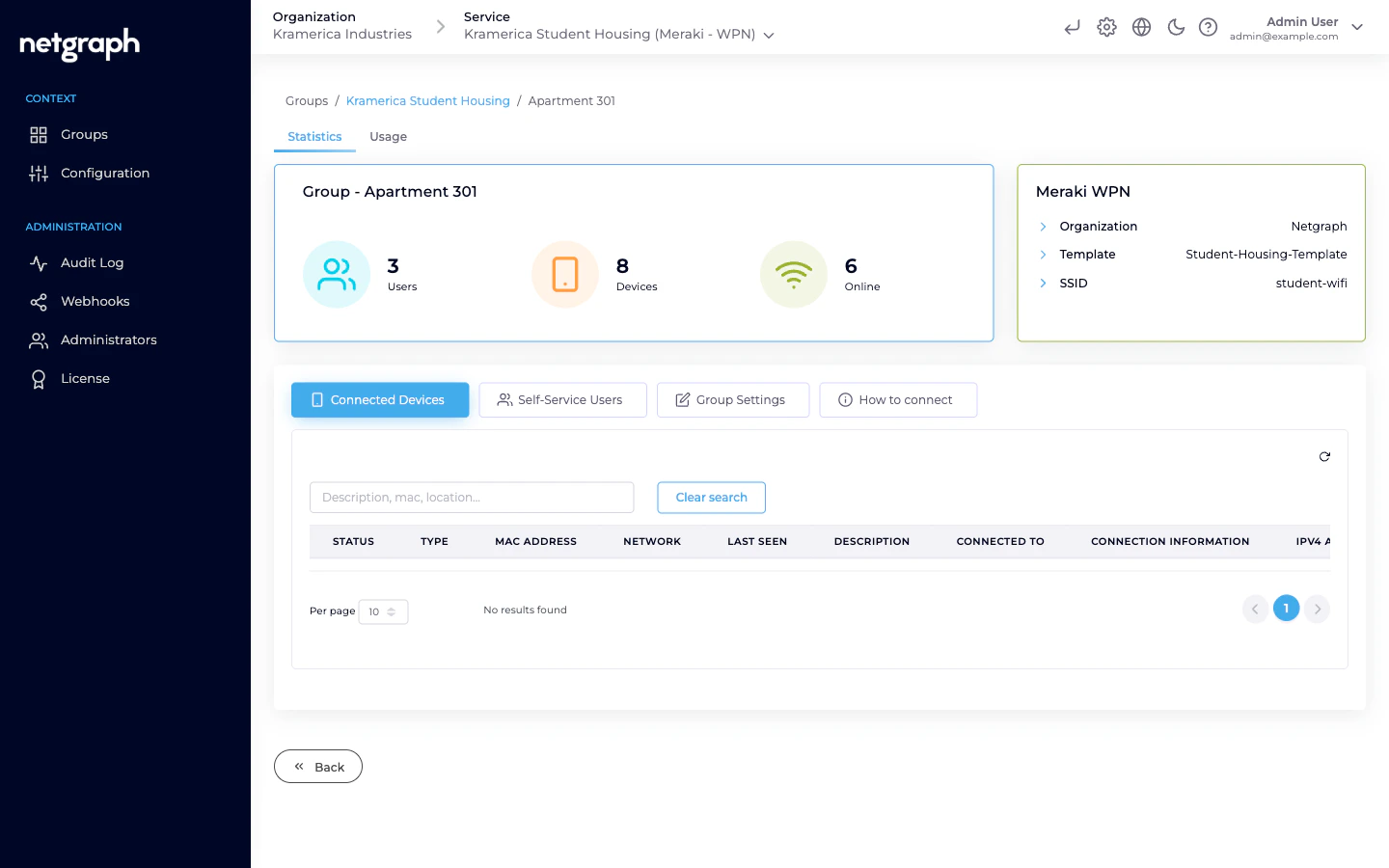Screen dimensions: 1389x868
Task: Change the Per page value
Action: (x=383, y=611)
